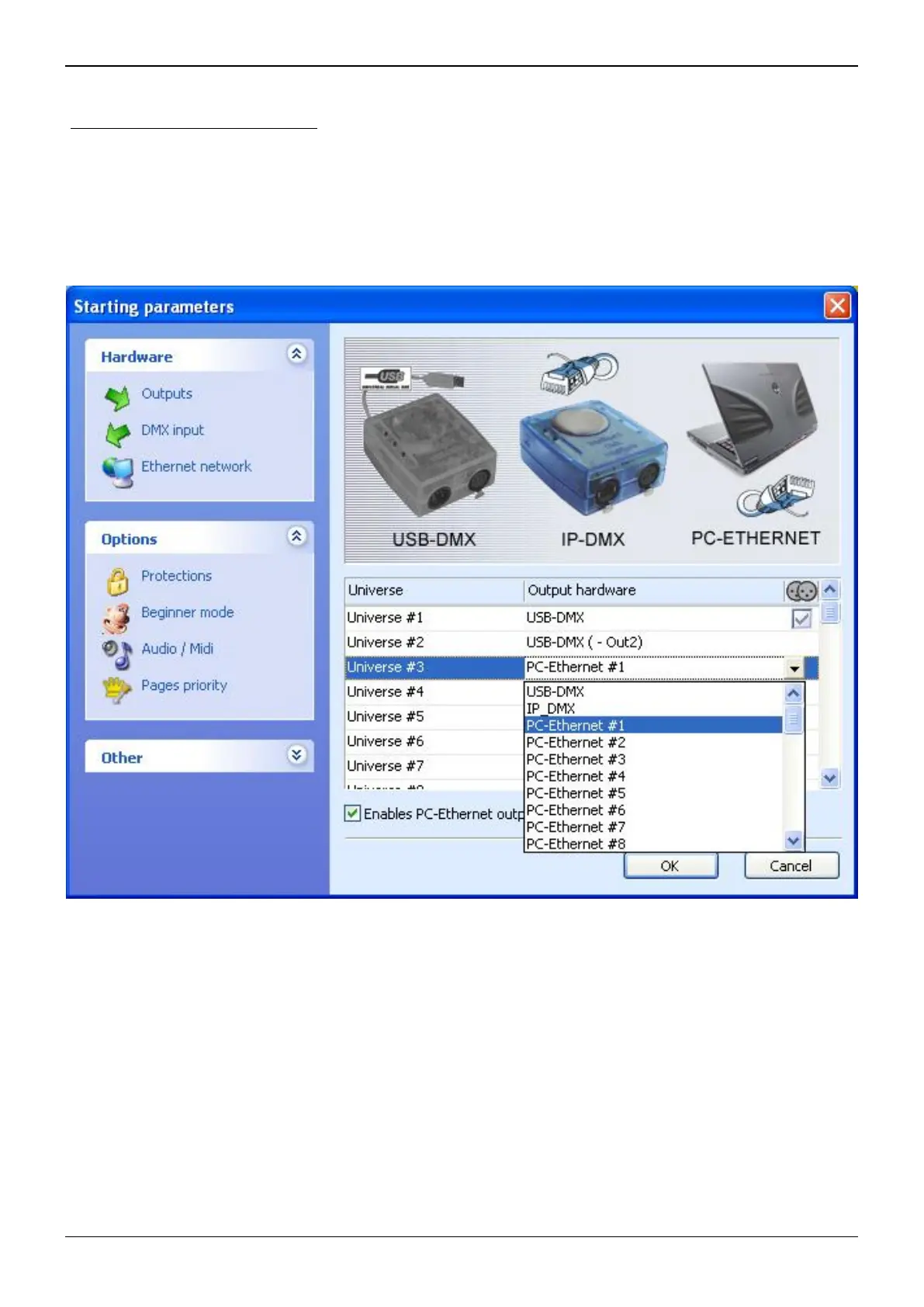Viewport: 924px width, 1307px height.
Task: Select PC-Ethernet #4 from the list
Action: pos(576,776)
